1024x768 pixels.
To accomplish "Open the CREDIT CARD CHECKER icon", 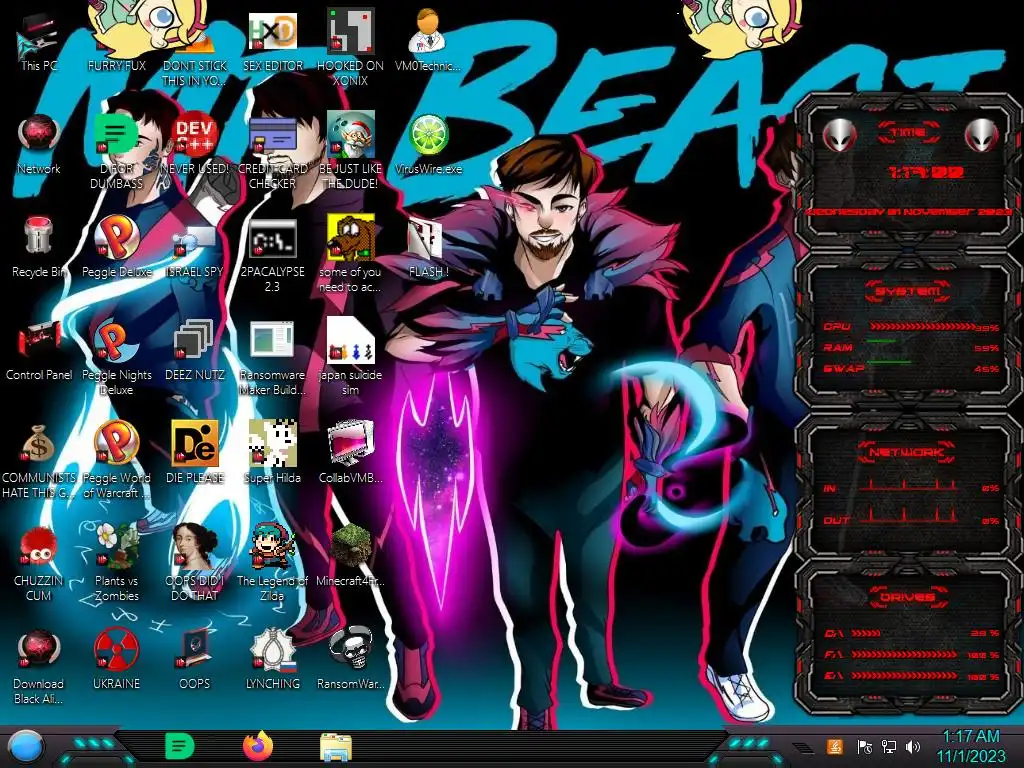I will (272, 152).
